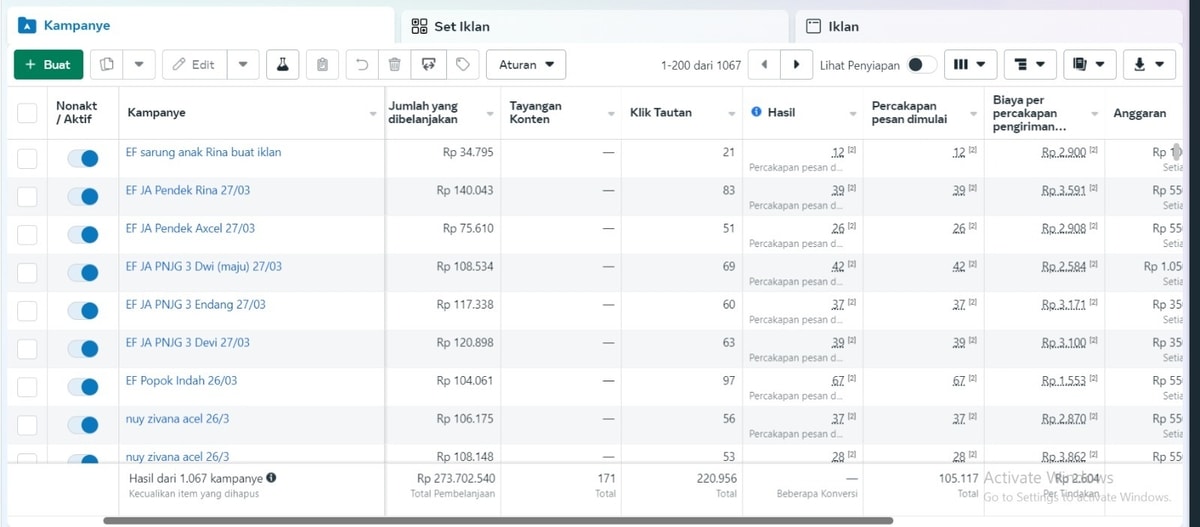Screen dimensions: 1200x527
Task: Turn off EF sarung anak Rina campaign
Action: [83, 158]
